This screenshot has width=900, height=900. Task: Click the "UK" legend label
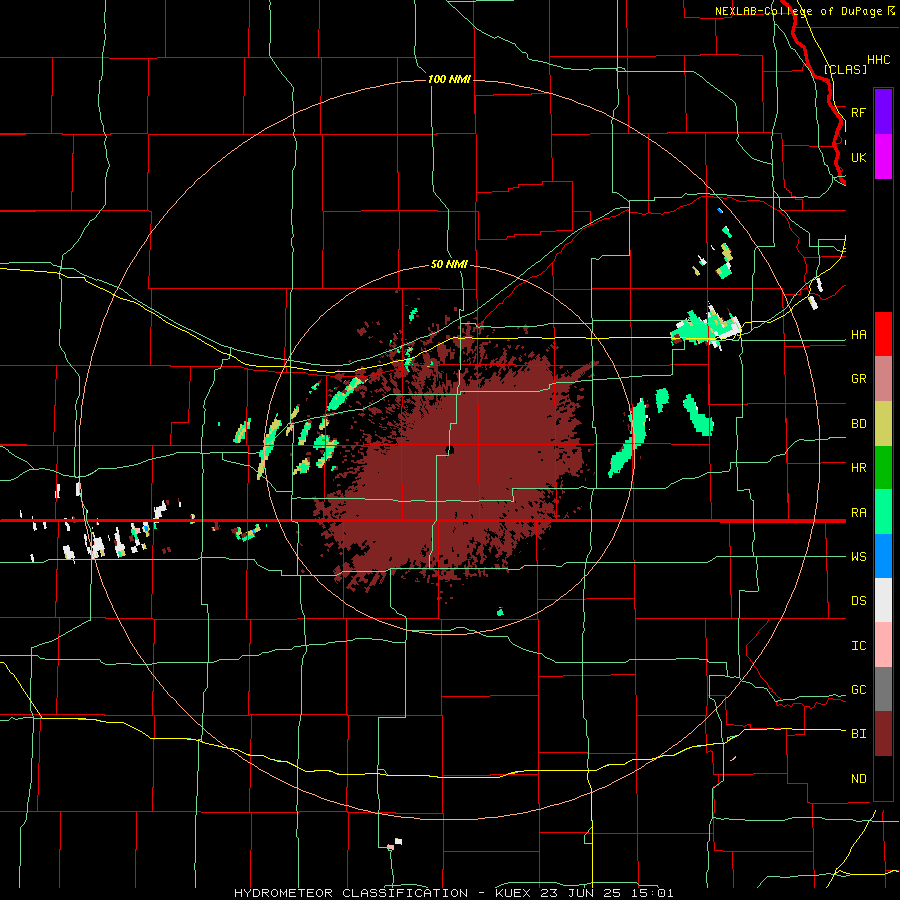coord(858,158)
